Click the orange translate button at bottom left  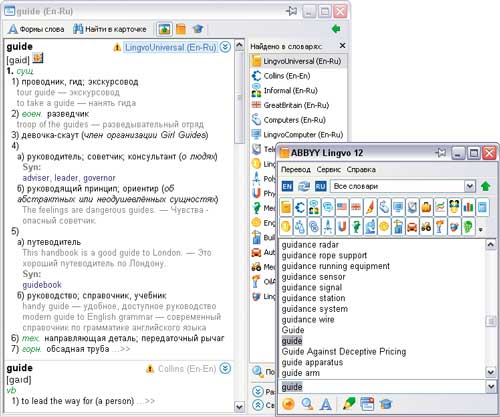click(x=288, y=404)
